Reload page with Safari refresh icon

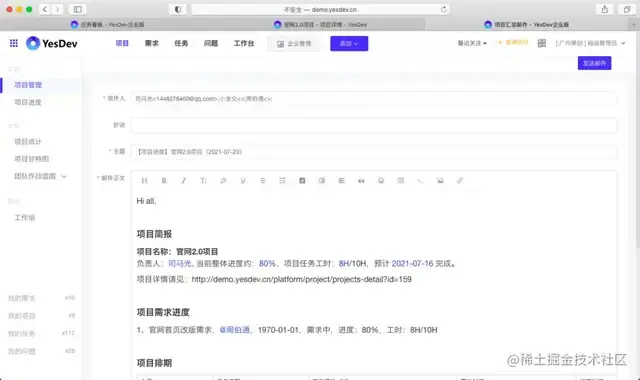pyautogui.click(x=444, y=9)
